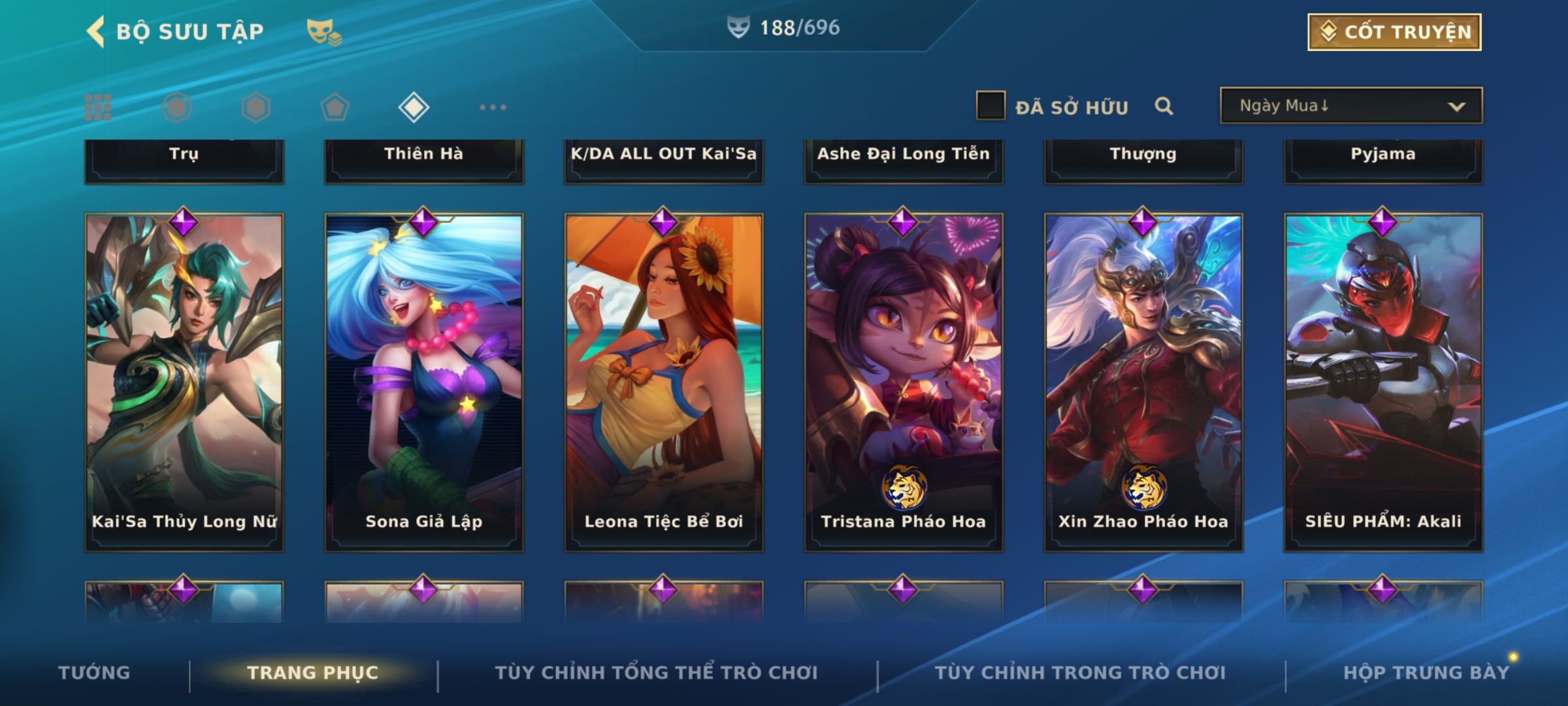
Task: Open Tùy Chỉnh Tổng Thể Trò Chơi
Action: coord(656,673)
